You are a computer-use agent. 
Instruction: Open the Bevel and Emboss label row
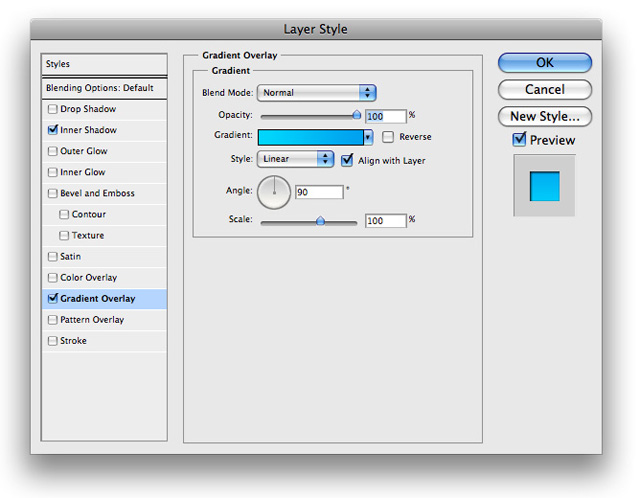coord(98,193)
